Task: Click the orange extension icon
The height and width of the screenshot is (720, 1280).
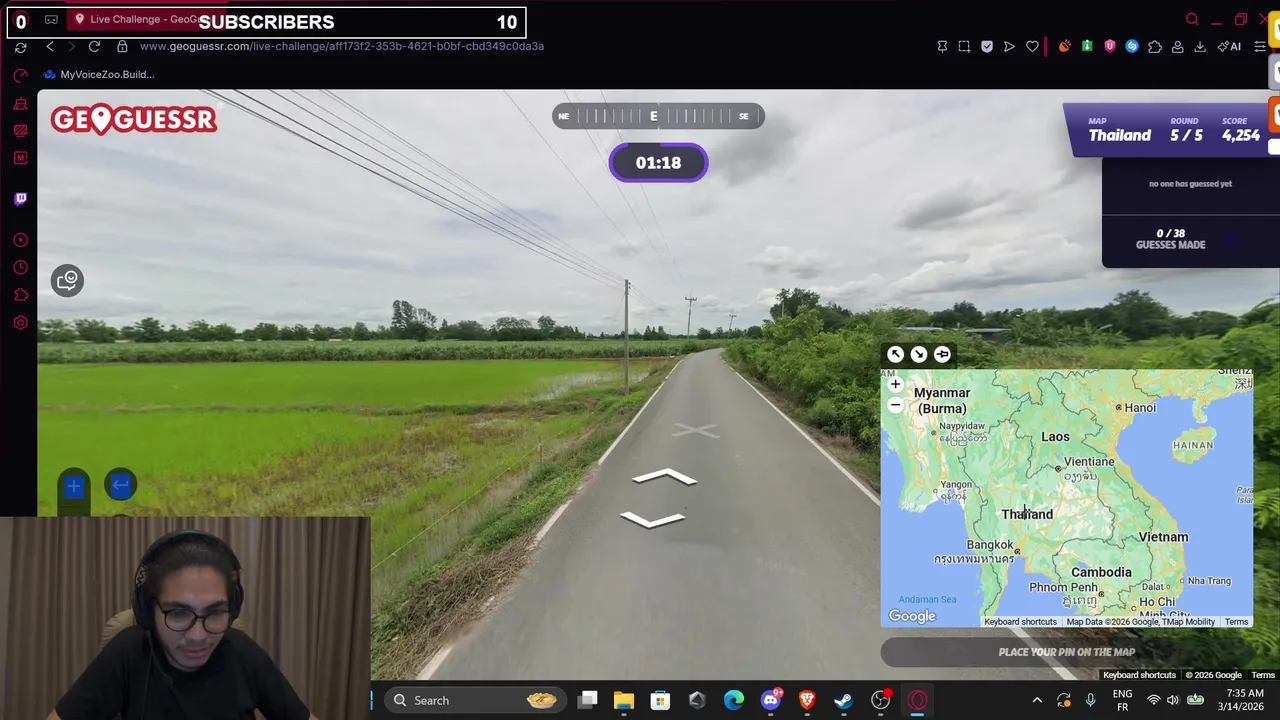Action: pos(1064,46)
